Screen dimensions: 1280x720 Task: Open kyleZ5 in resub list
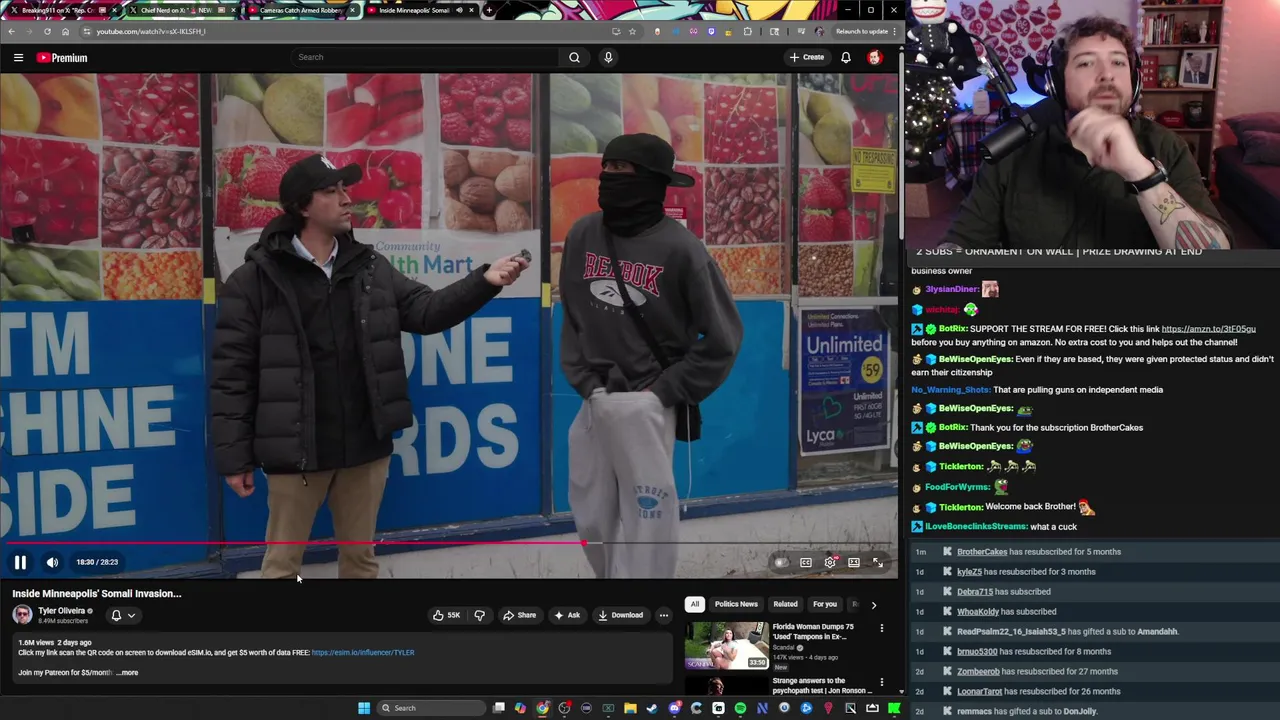point(969,572)
